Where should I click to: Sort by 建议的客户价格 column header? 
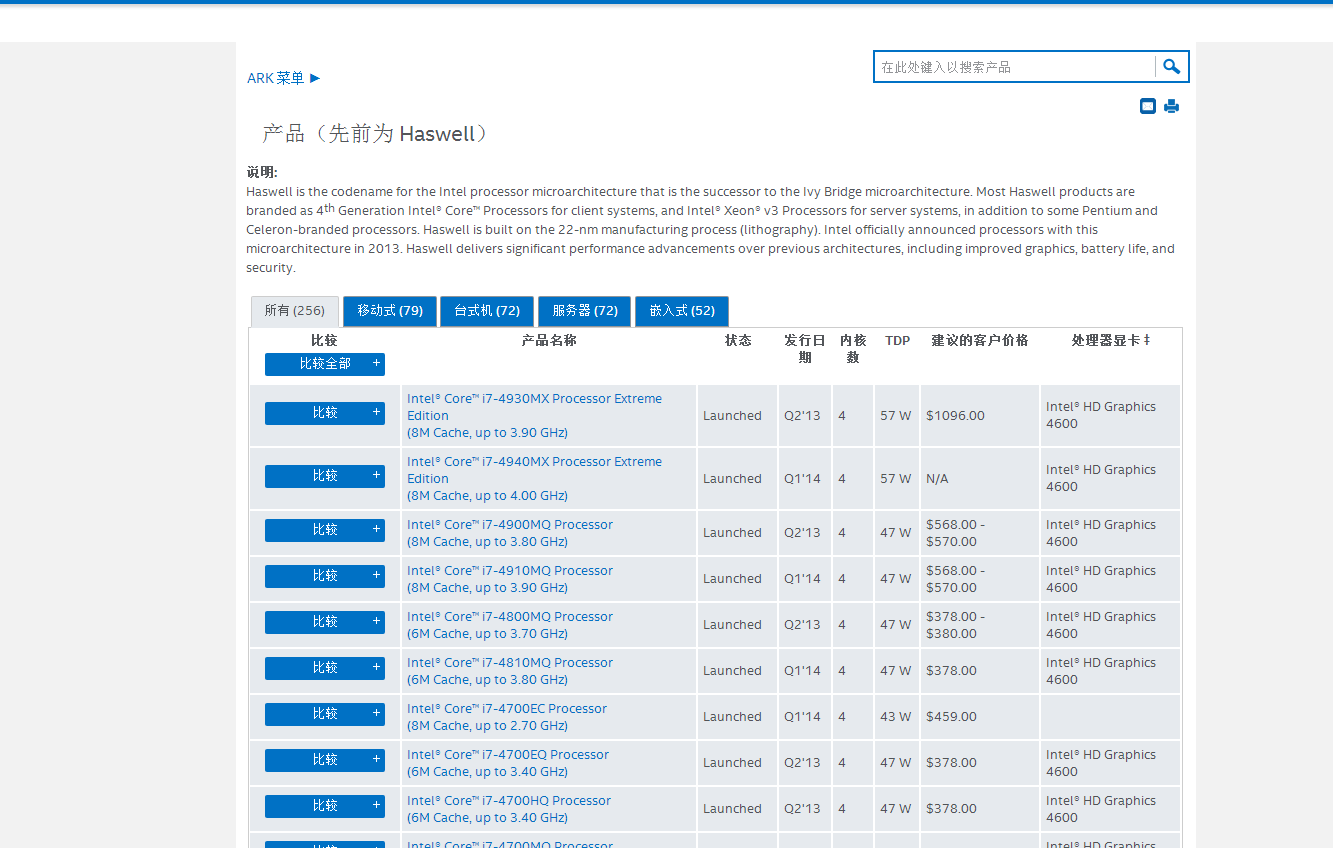pos(980,341)
